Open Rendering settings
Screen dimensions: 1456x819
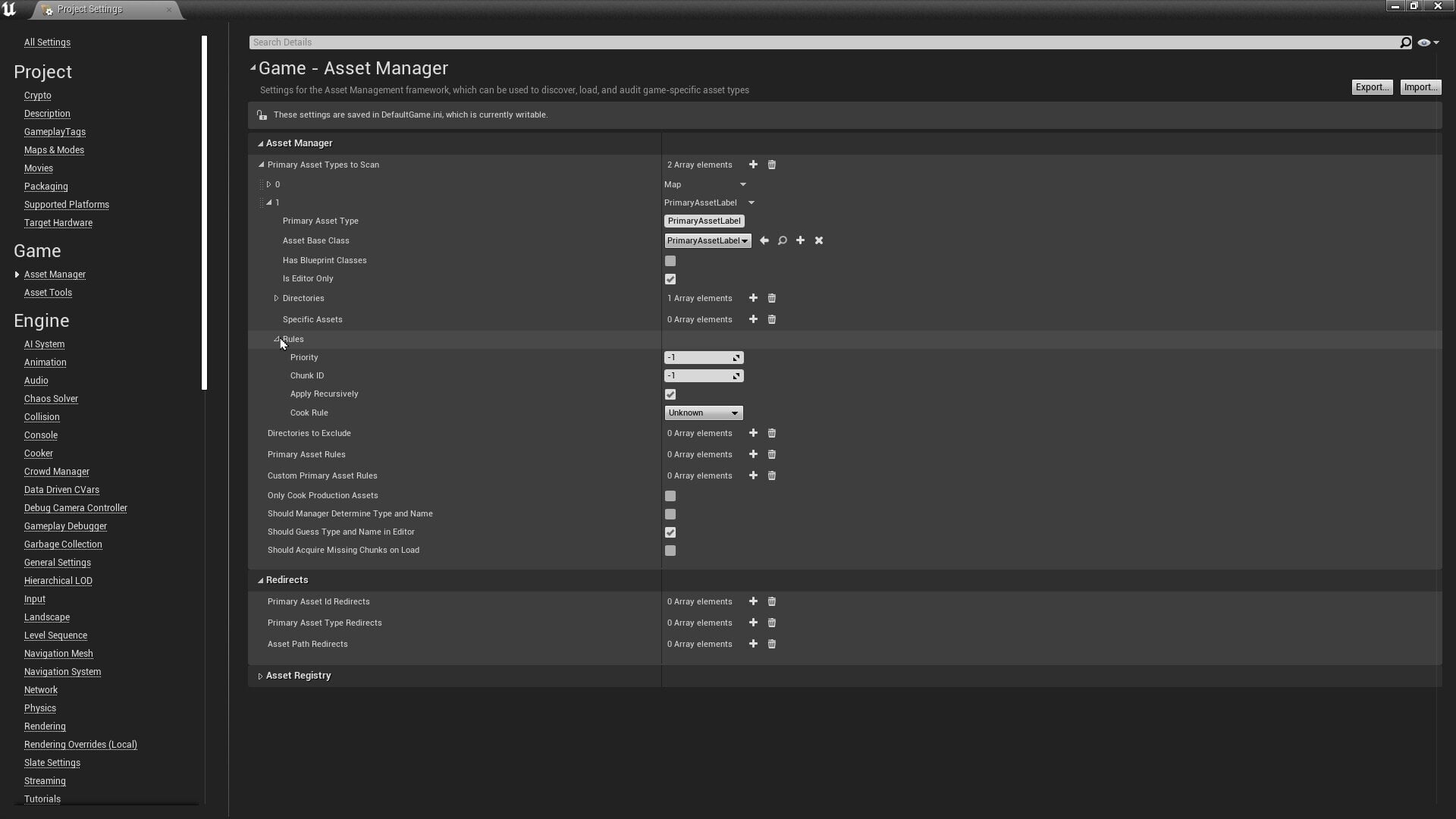point(45,726)
